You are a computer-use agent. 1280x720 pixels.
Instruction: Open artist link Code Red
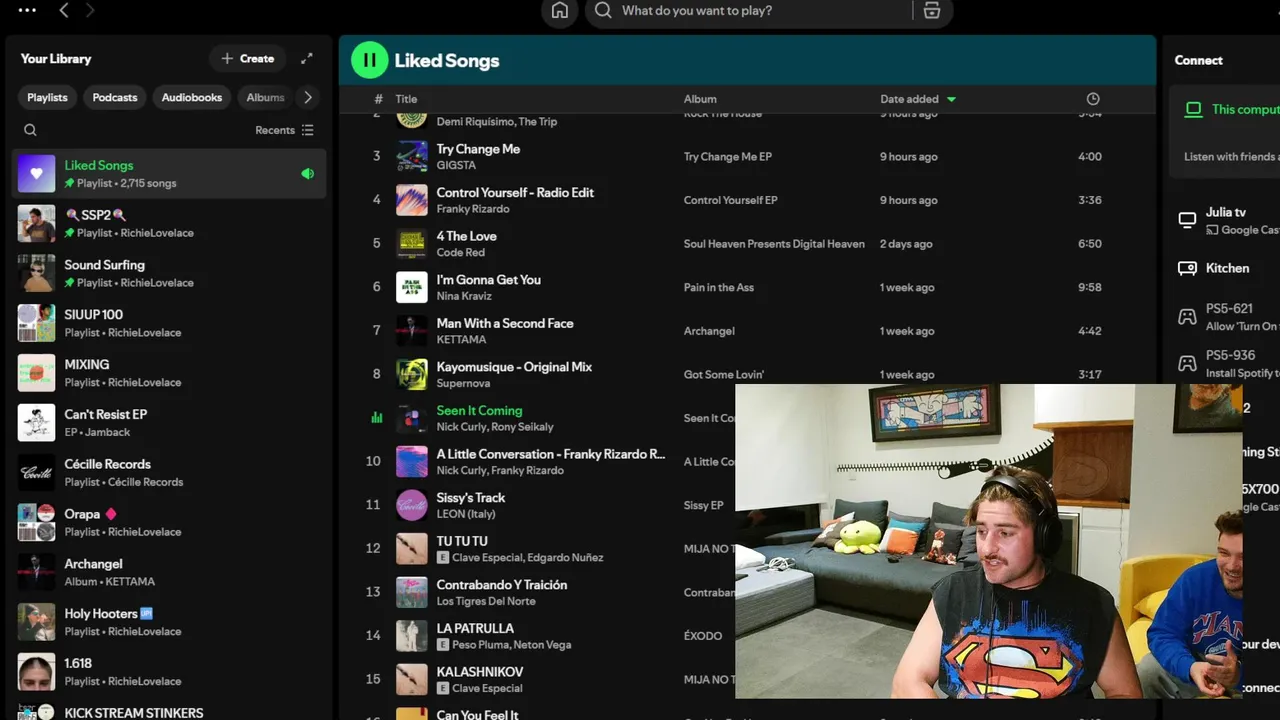(x=460, y=252)
